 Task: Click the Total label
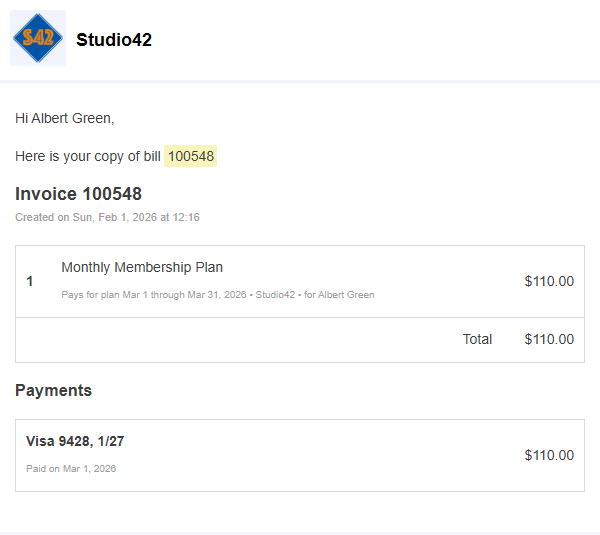coord(477,339)
